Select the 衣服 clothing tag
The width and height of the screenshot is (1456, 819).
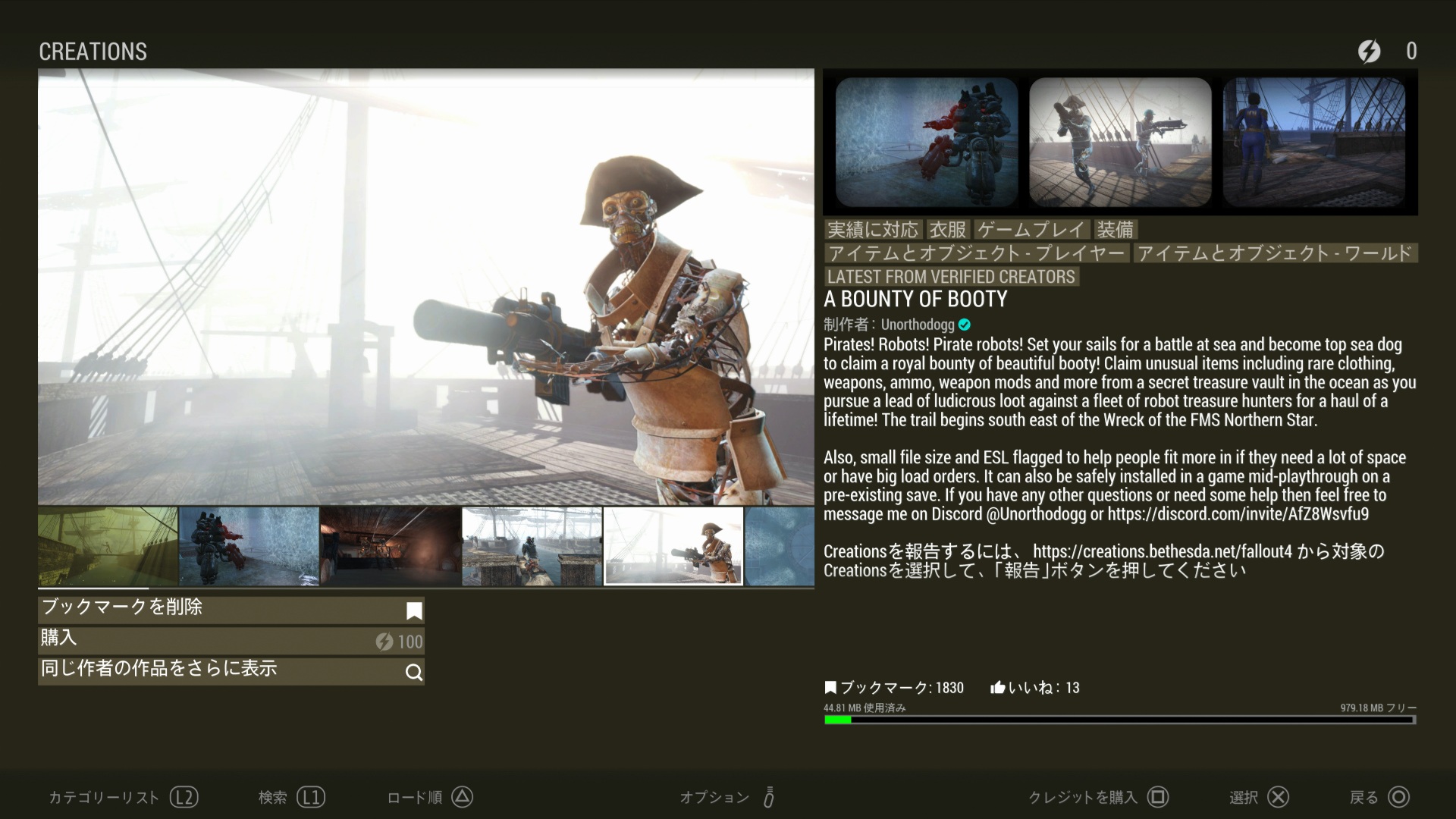pyautogui.click(x=948, y=230)
